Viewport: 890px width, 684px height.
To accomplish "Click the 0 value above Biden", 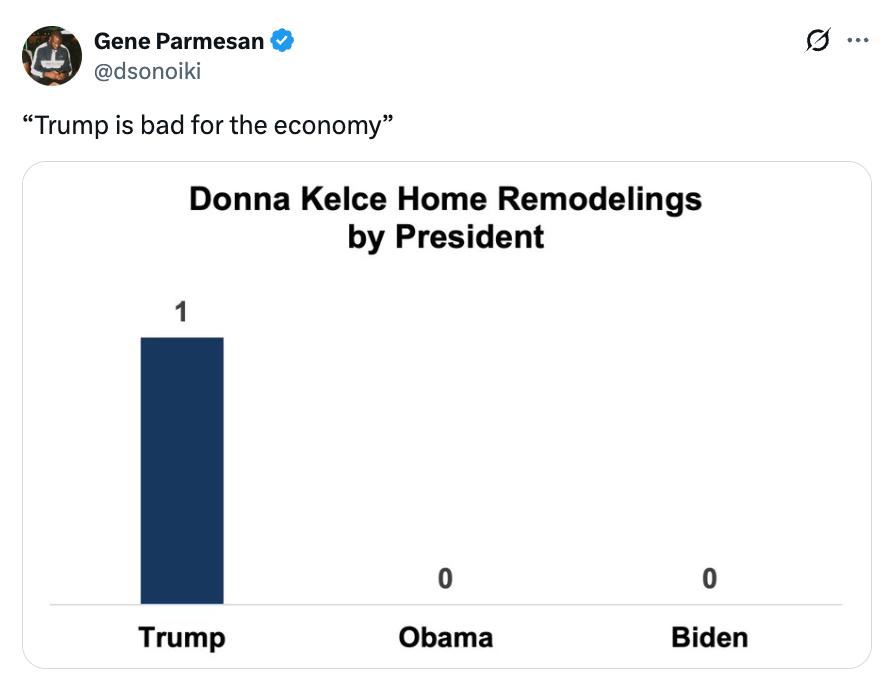I will [709, 578].
